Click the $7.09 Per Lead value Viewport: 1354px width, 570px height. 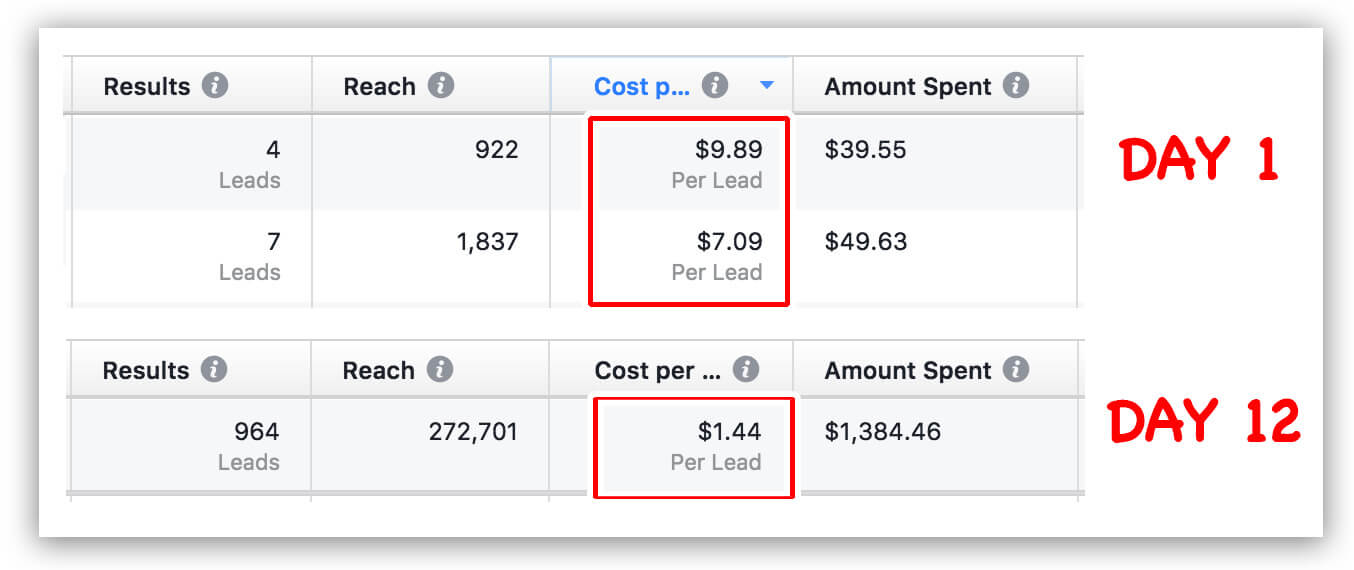(728, 242)
